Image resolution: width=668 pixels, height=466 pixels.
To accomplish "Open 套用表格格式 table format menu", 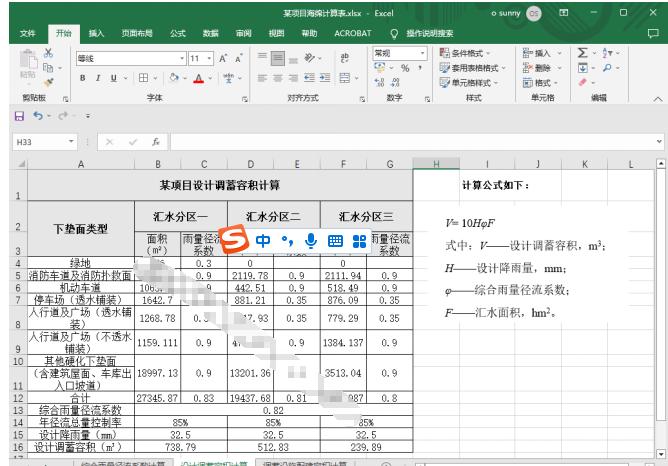I will tap(473, 68).
